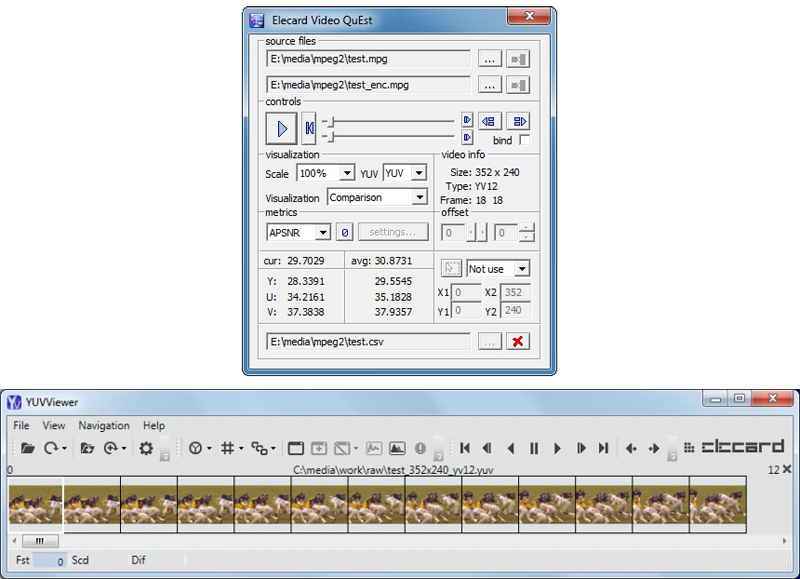Click the X2 field showing 352

point(515,292)
